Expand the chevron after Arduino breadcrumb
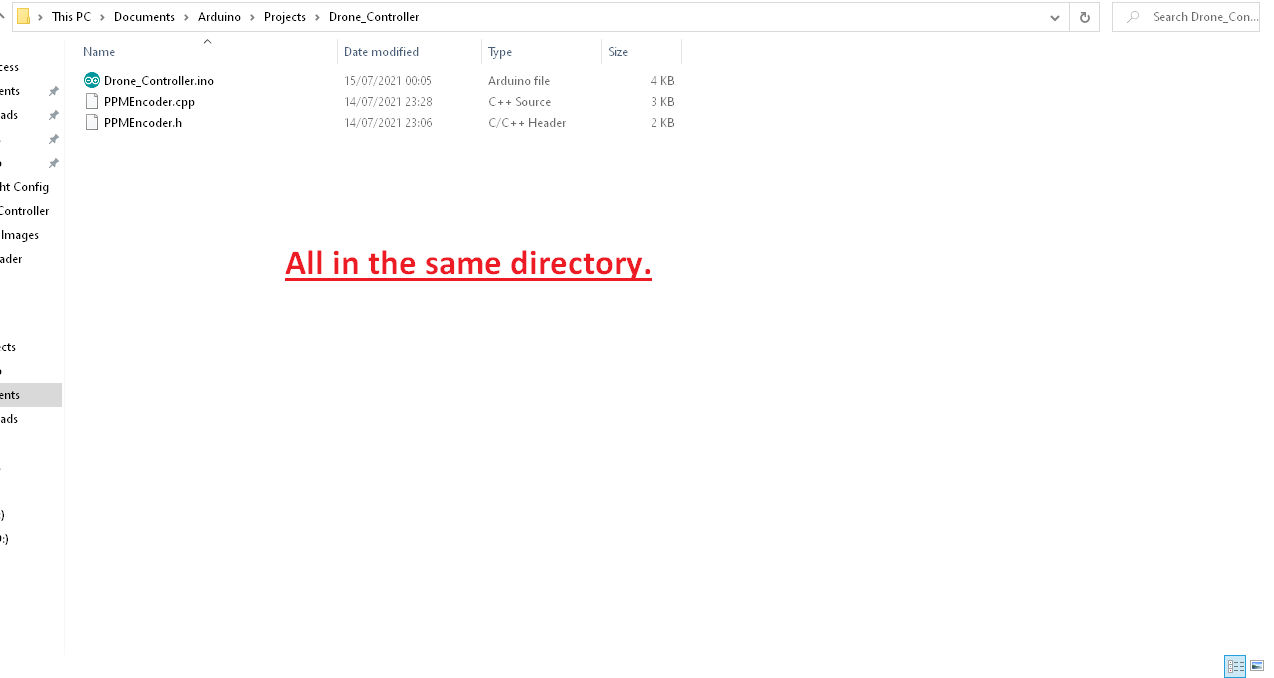Screen dimensions: 1274x678 pyautogui.click(x=250, y=17)
